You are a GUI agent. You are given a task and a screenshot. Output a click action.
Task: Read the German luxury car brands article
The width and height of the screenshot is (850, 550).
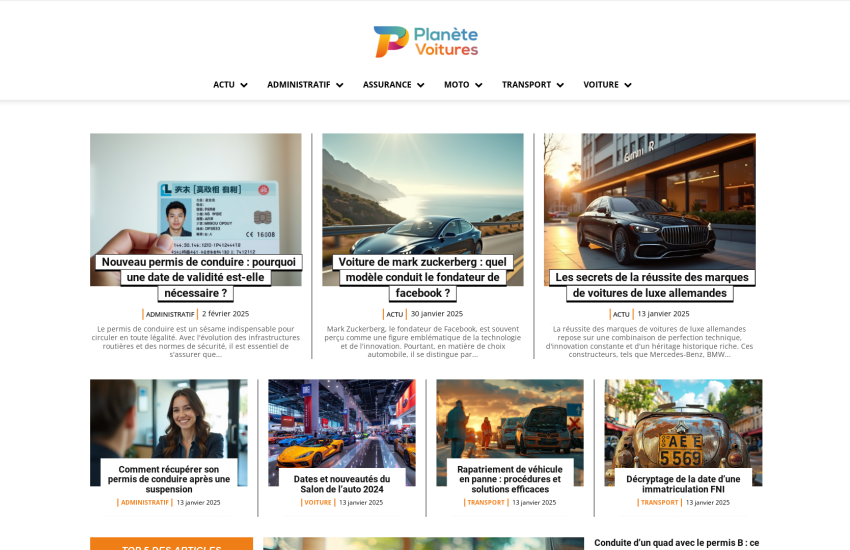point(652,285)
